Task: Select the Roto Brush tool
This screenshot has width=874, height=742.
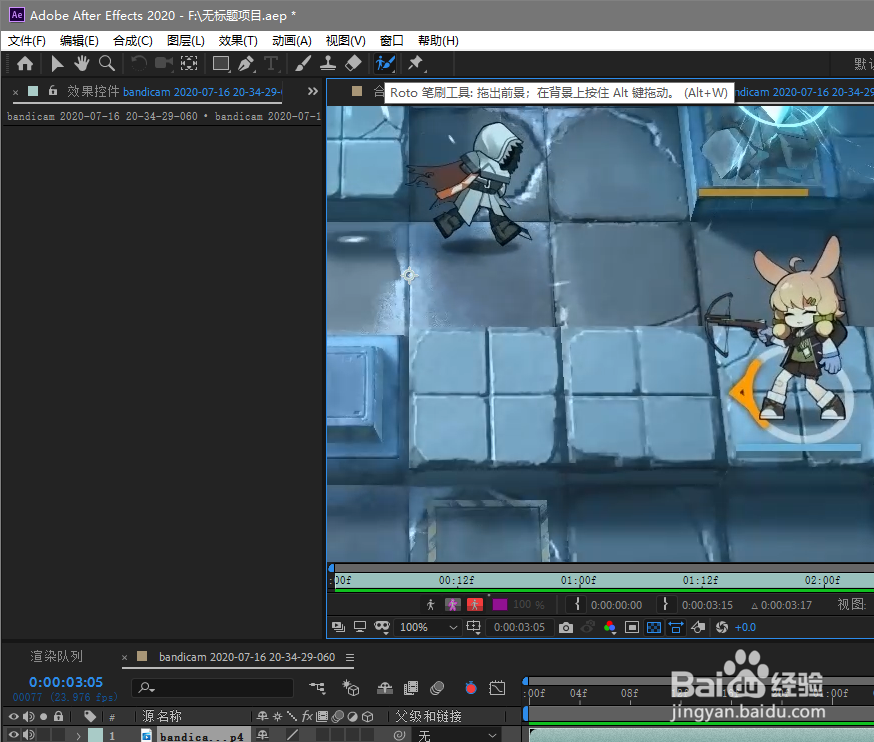Action: coord(385,64)
